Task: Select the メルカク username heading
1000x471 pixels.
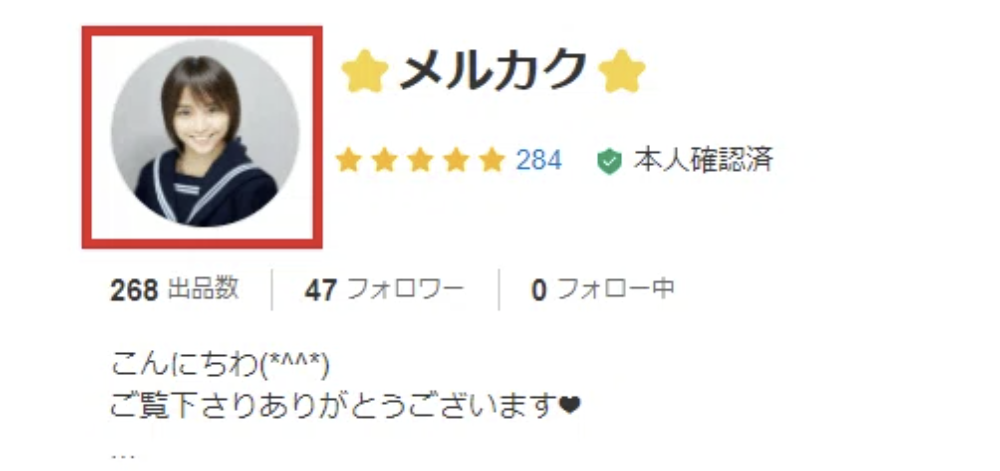Action: coord(493,71)
